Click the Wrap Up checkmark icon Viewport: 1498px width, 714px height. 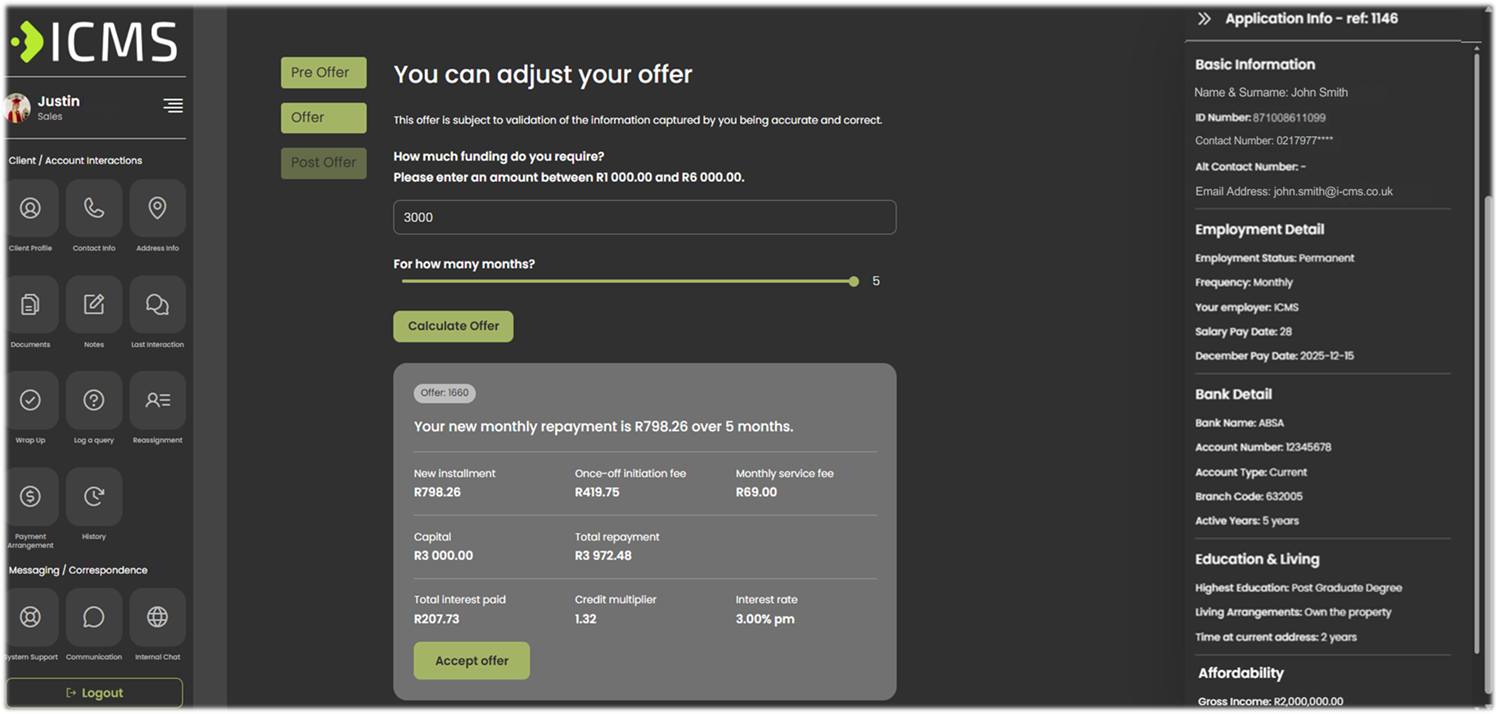click(x=30, y=400)
